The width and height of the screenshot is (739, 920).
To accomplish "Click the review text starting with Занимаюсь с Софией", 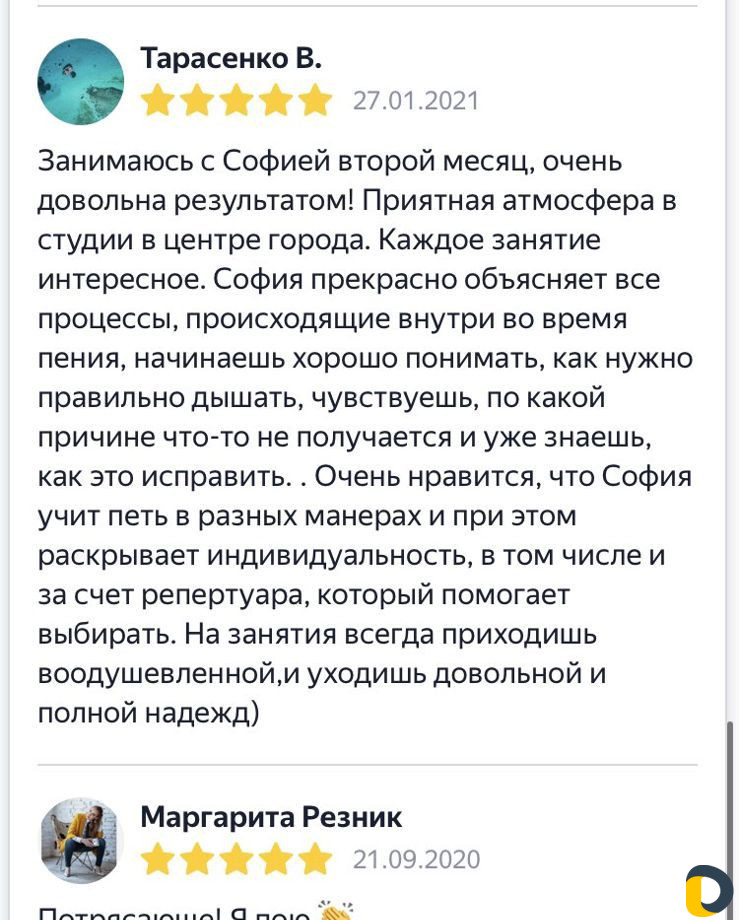I will coord(365,437).
